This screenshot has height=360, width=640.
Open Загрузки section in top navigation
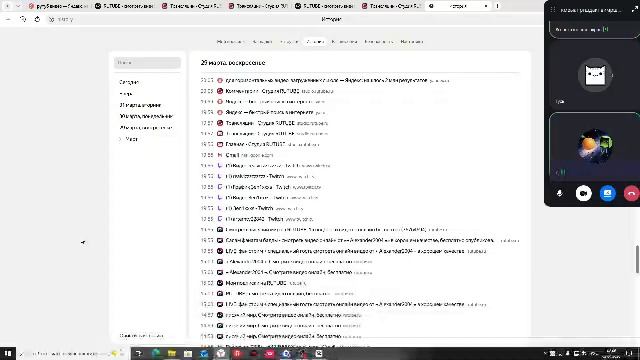[x=289, y=42]
